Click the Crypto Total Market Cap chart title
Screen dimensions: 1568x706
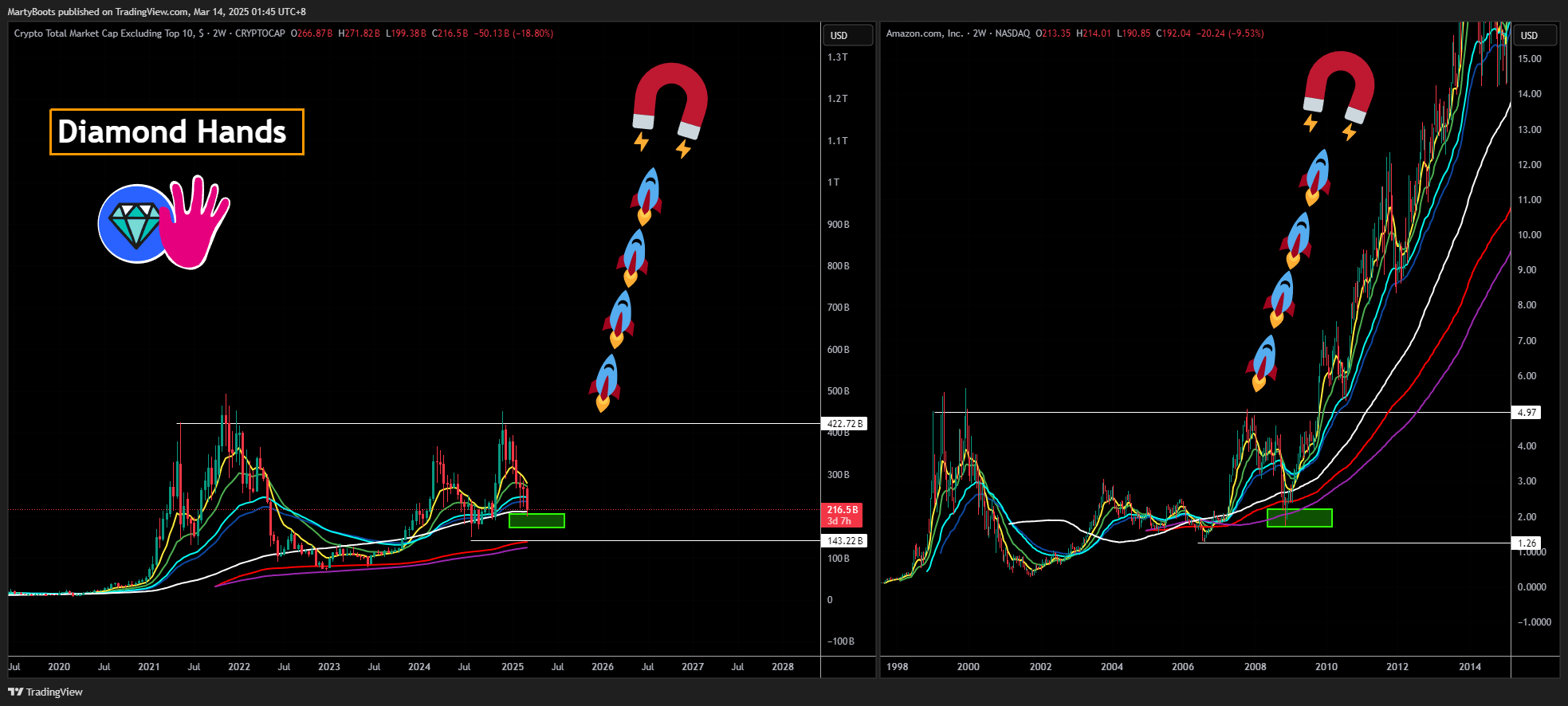109,33
